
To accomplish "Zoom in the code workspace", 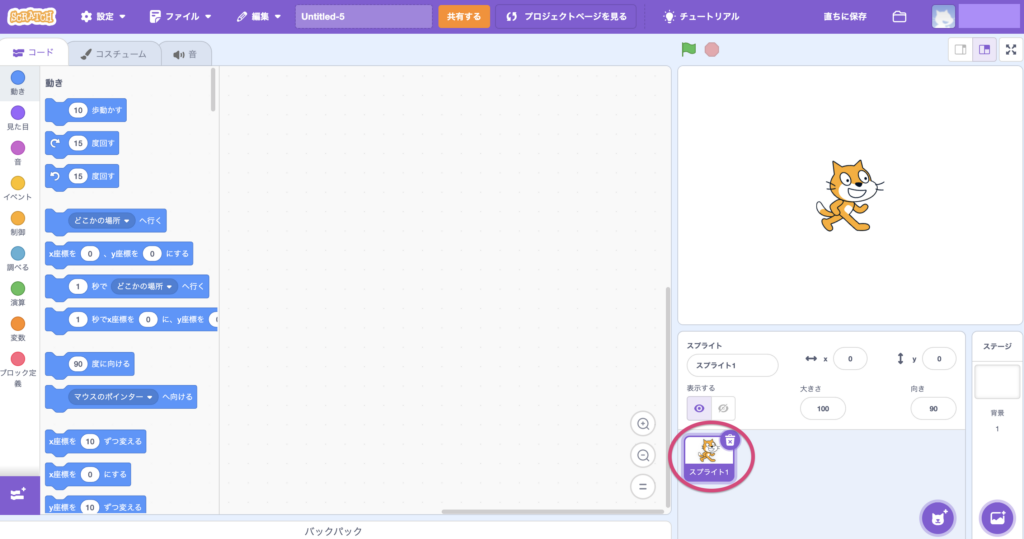I will (643, 424).
